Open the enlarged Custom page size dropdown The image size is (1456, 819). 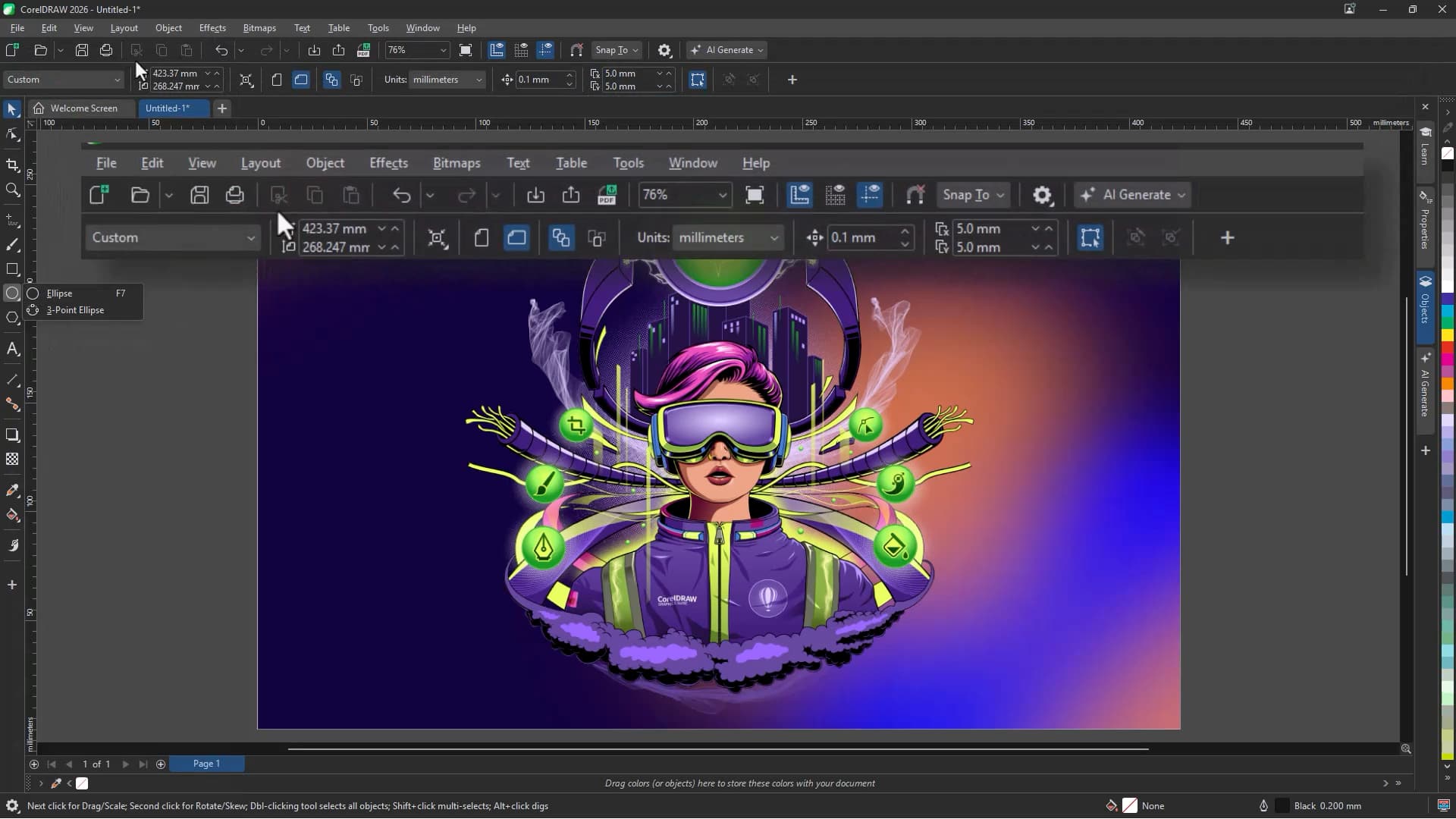174,238
